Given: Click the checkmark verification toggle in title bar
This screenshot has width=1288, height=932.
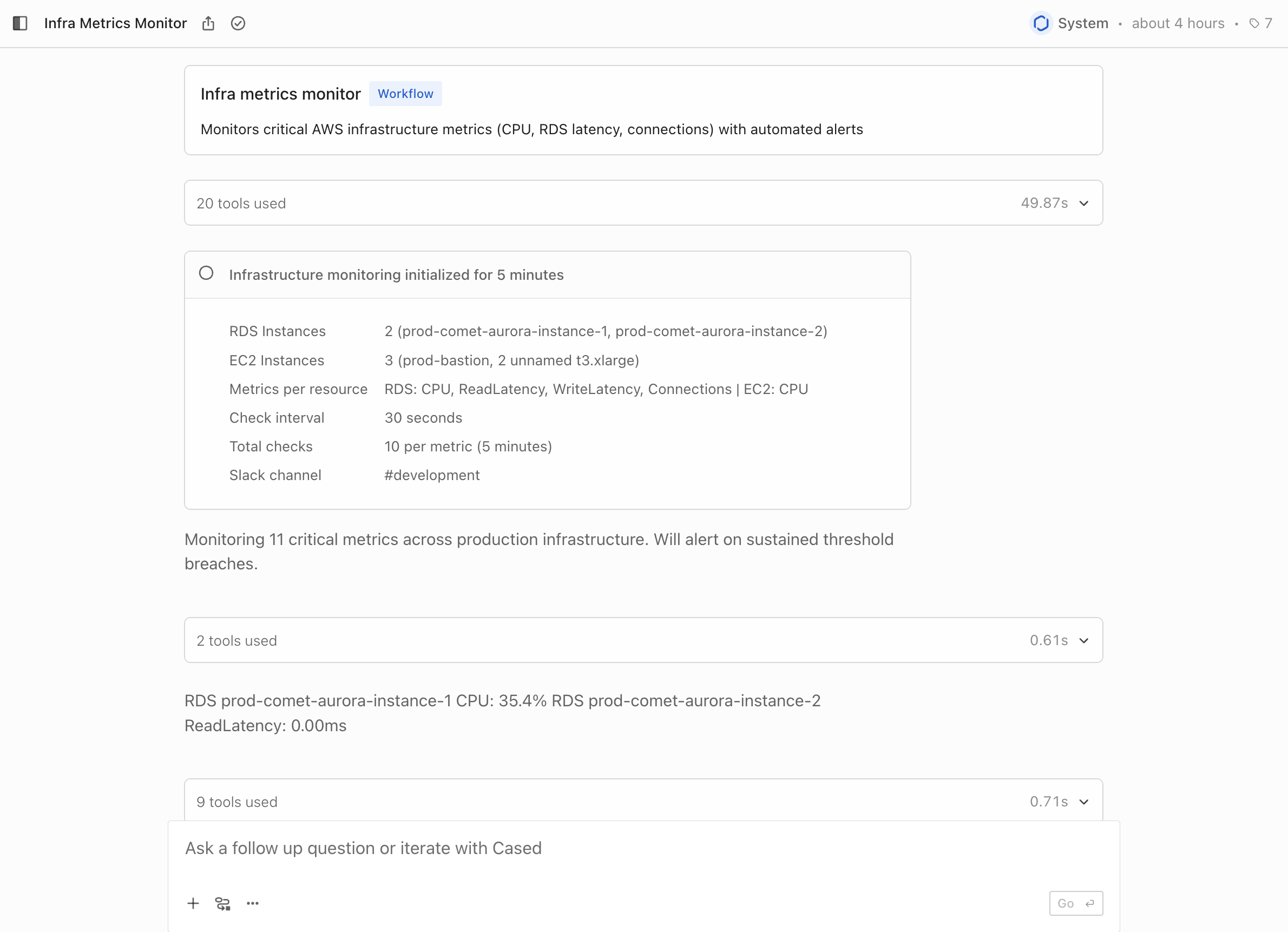Looking at the screenshot, I should [238, 23].
